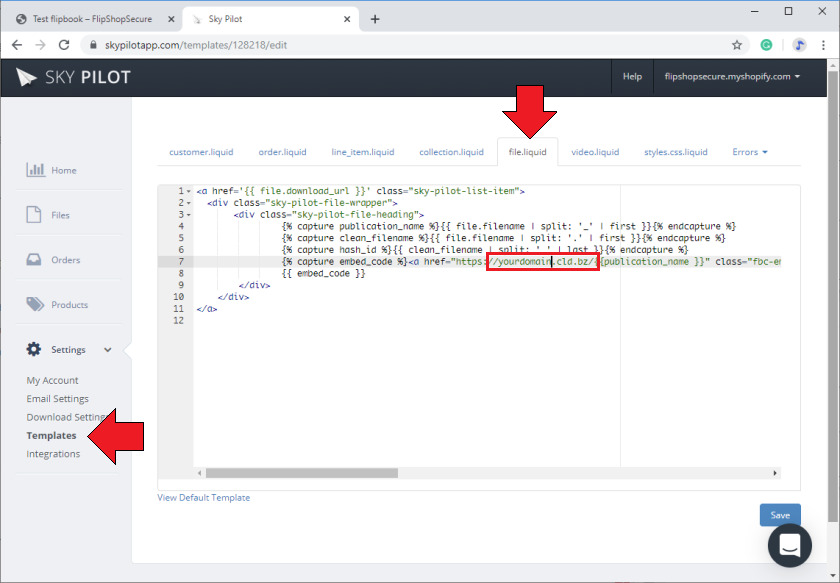
Task: Click the green Grammarly extension icon
Action: (x=767, y=45)
